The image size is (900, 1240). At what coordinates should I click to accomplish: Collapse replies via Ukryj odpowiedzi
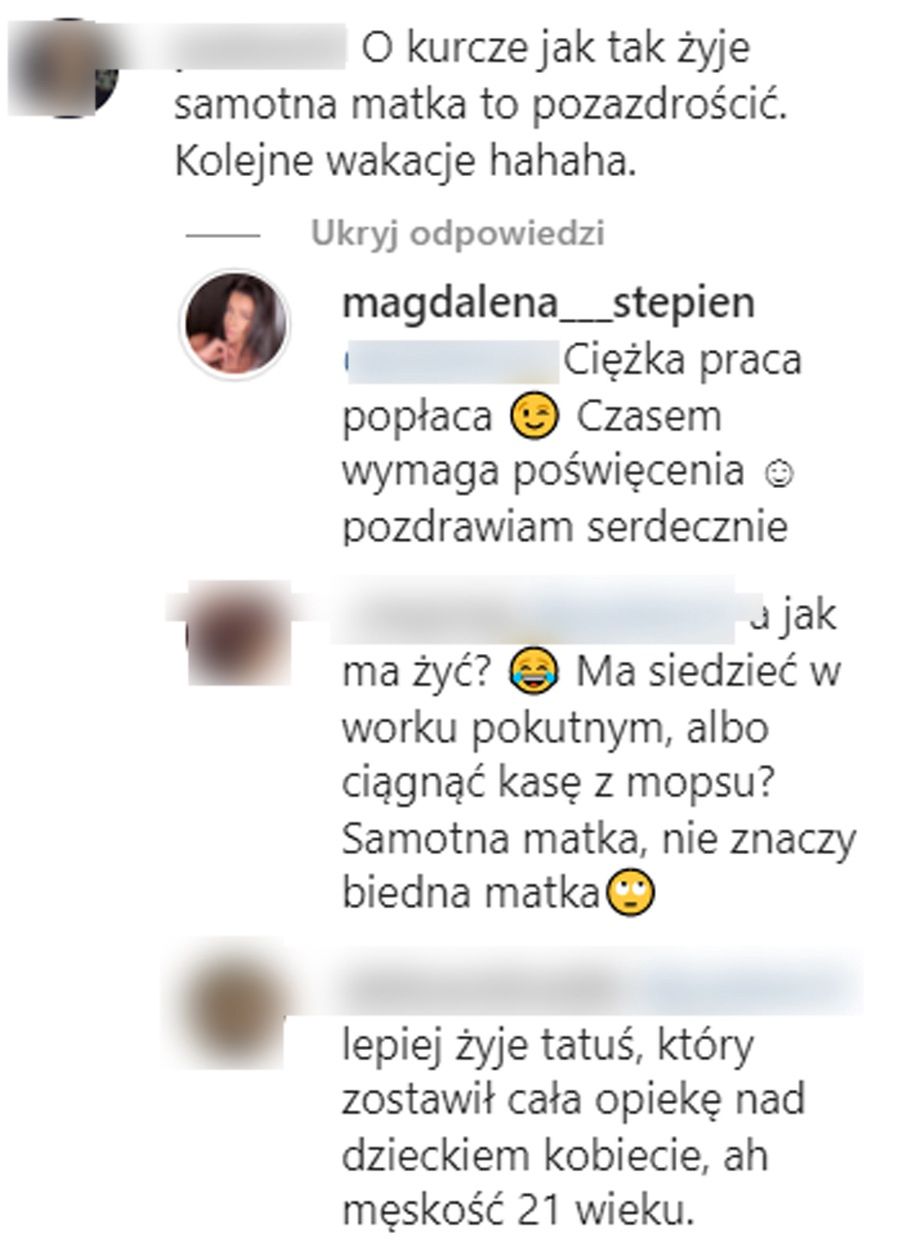coord(457,234)
